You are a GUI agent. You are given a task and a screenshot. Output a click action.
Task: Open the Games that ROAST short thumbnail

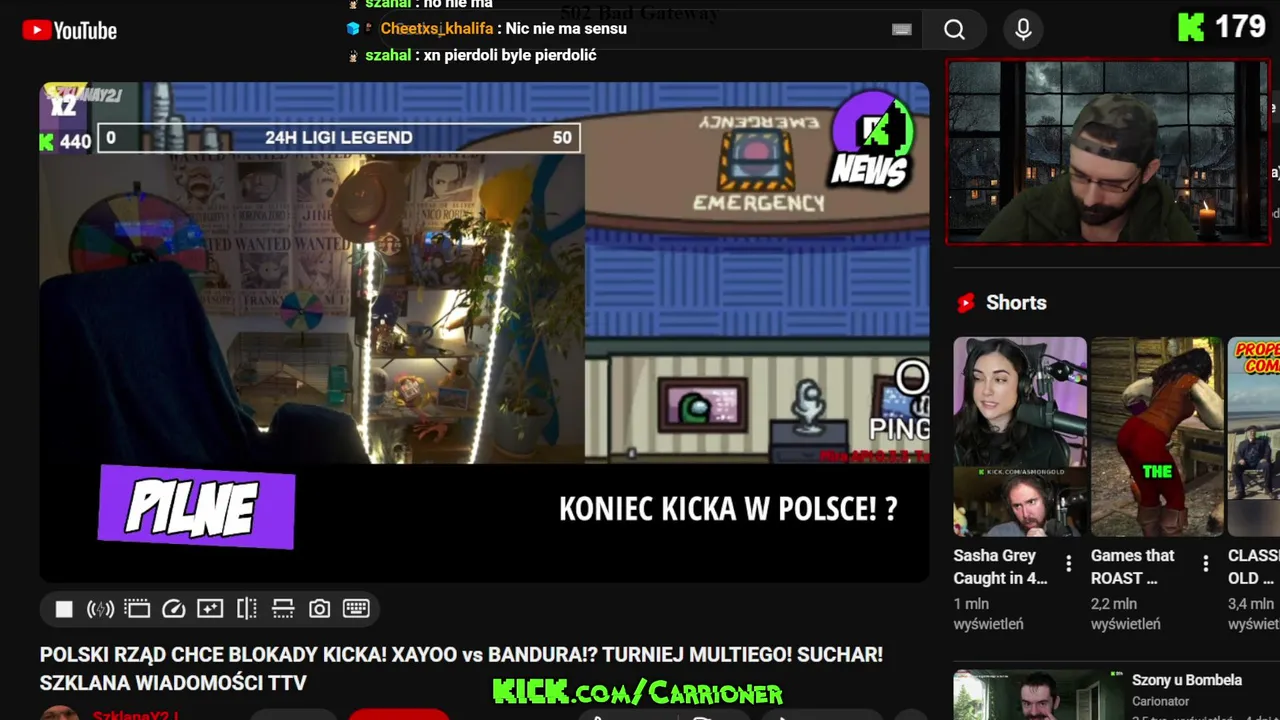pos(1157,436)
